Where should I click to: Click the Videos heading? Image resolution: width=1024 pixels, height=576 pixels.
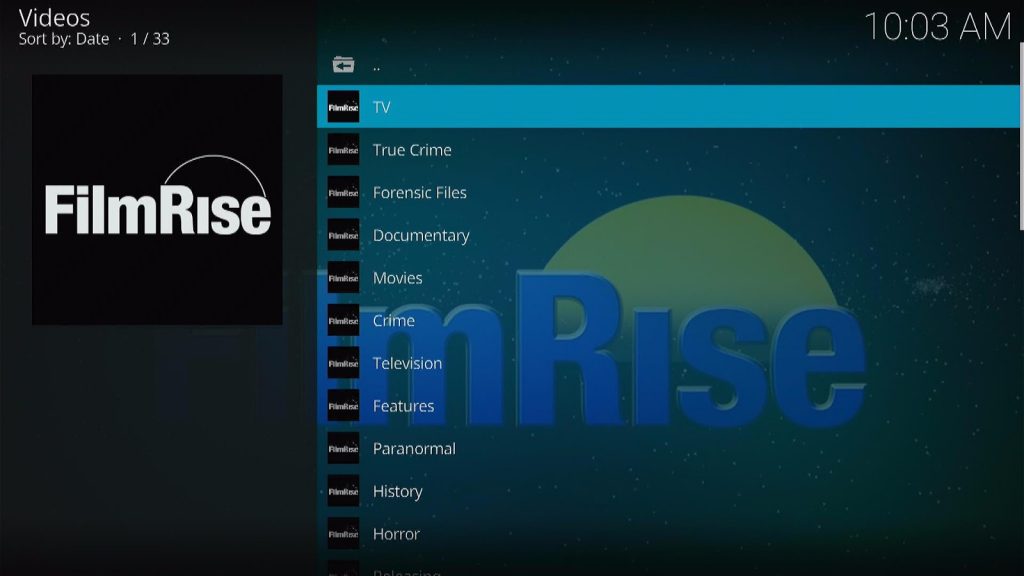pyautogui.click(x=54, y=18)
